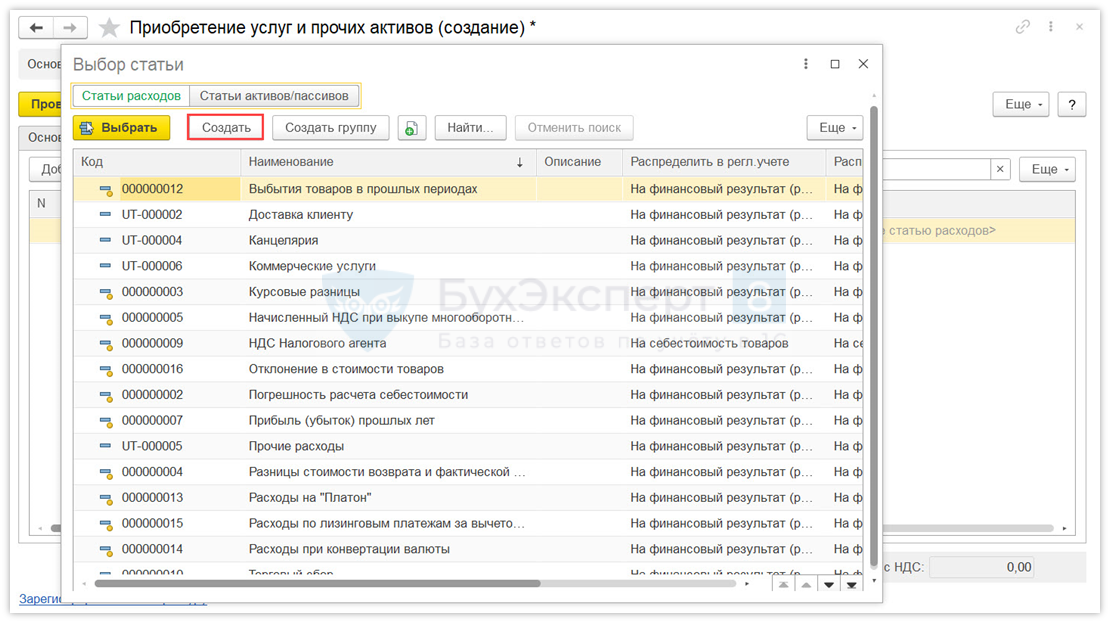Click row icon of item 000000016
Screen dimensions: 1110x623
tap(105, 370)
